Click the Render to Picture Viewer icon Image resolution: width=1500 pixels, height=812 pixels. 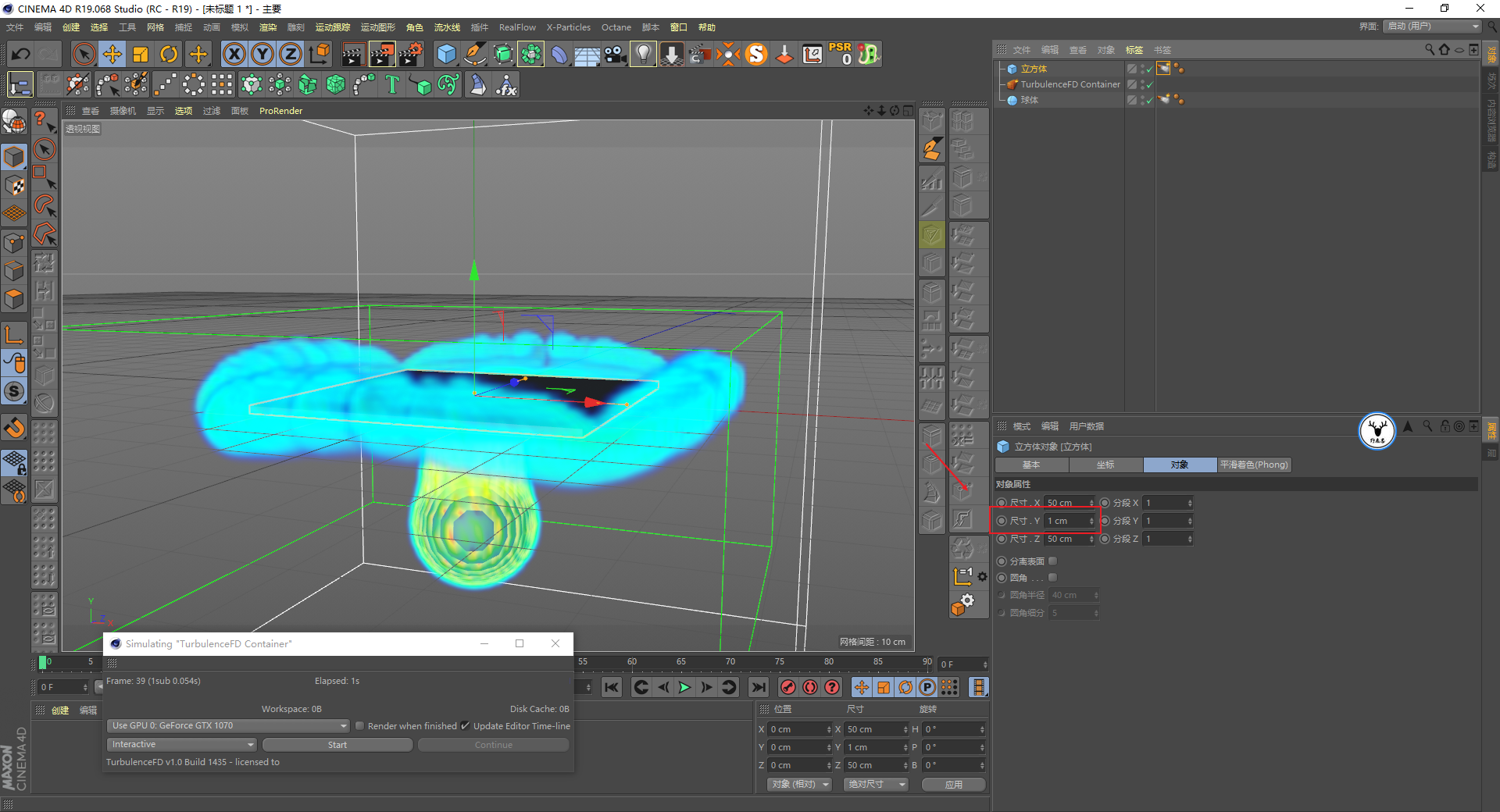tap(382, 54)
